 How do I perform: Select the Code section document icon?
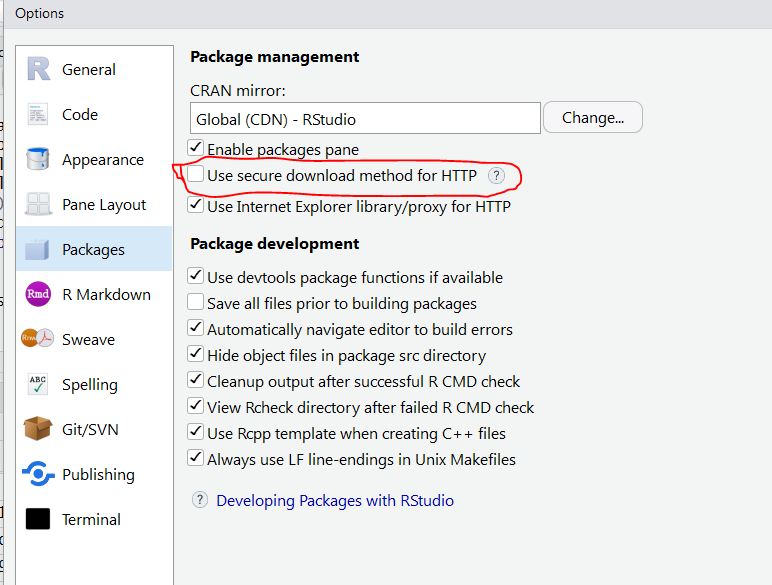(x=38, y=114)
